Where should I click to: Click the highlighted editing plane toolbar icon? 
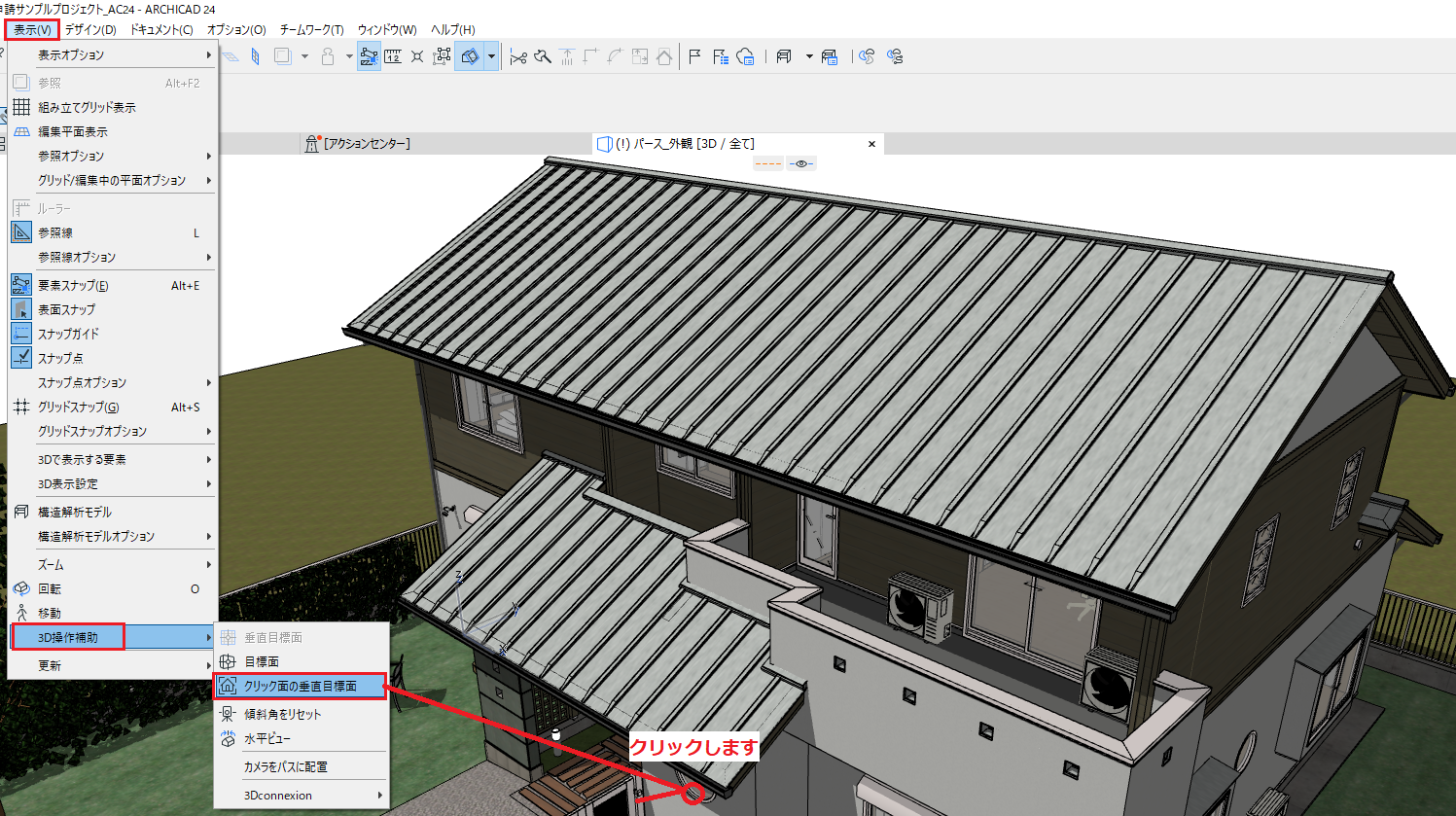pyautogui.click(x=470, y=56)
